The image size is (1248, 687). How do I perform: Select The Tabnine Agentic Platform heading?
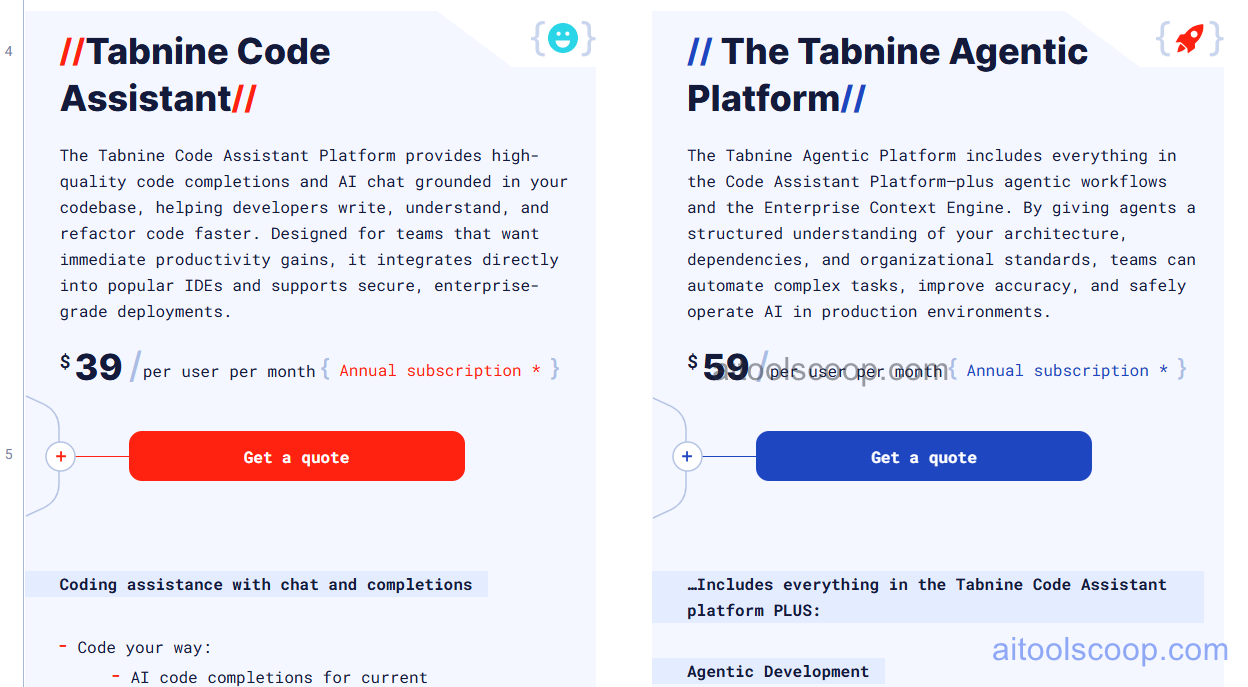click(887, 74)
